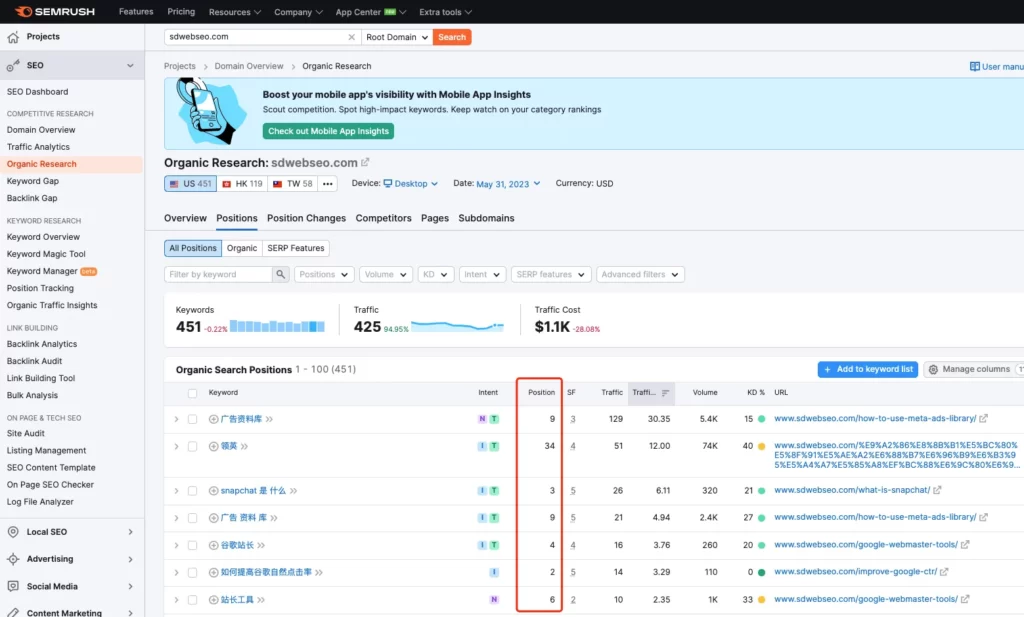Viewport: 1024px width, 617px height.
Task: Click the Keywords trend bar chart
Action: [277, 326]
